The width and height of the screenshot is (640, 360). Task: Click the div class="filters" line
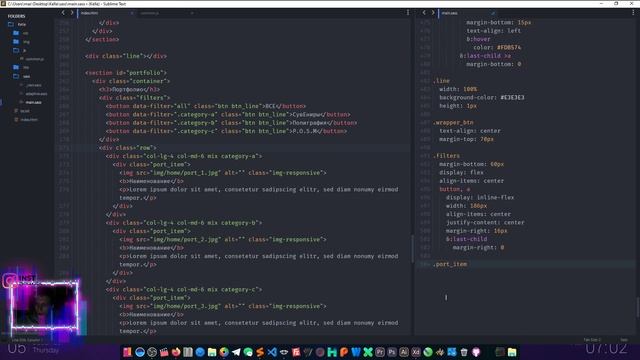[x=134, y=98]
